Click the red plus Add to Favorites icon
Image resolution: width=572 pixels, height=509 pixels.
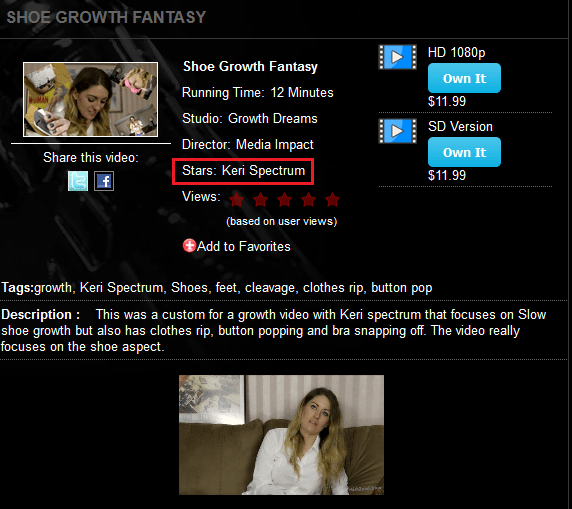tap(189, 246)
